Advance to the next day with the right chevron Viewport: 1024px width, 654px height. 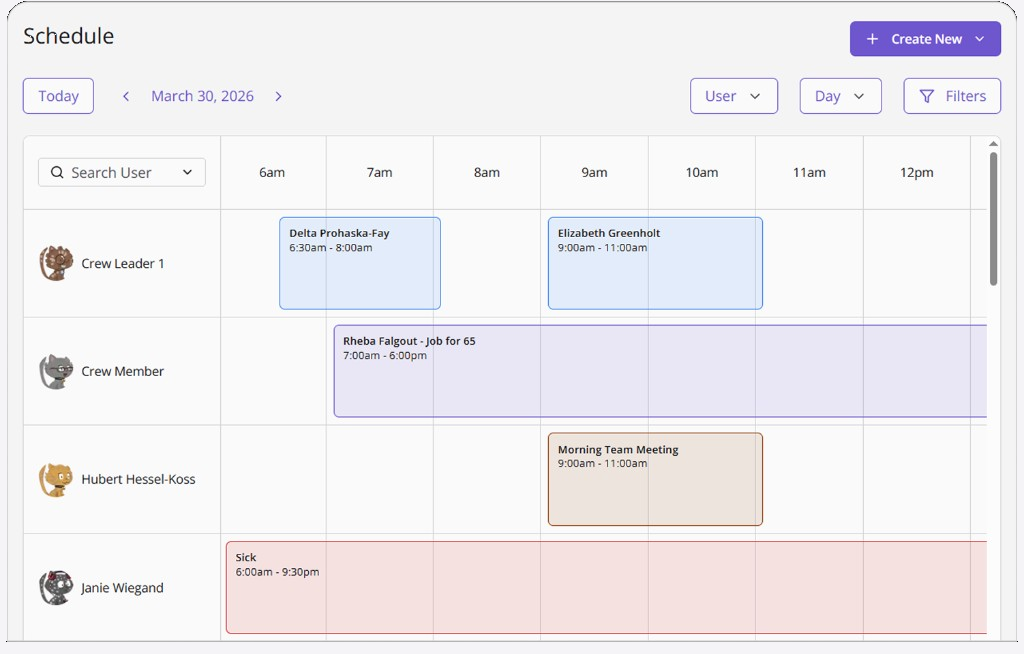click(278, 96)
